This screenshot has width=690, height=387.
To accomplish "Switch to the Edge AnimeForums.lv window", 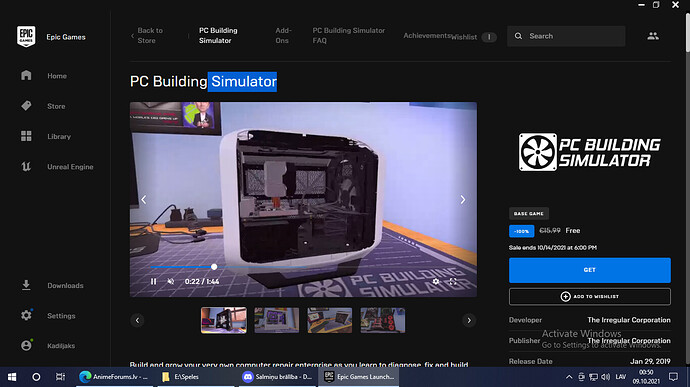I will click(114, 377).
